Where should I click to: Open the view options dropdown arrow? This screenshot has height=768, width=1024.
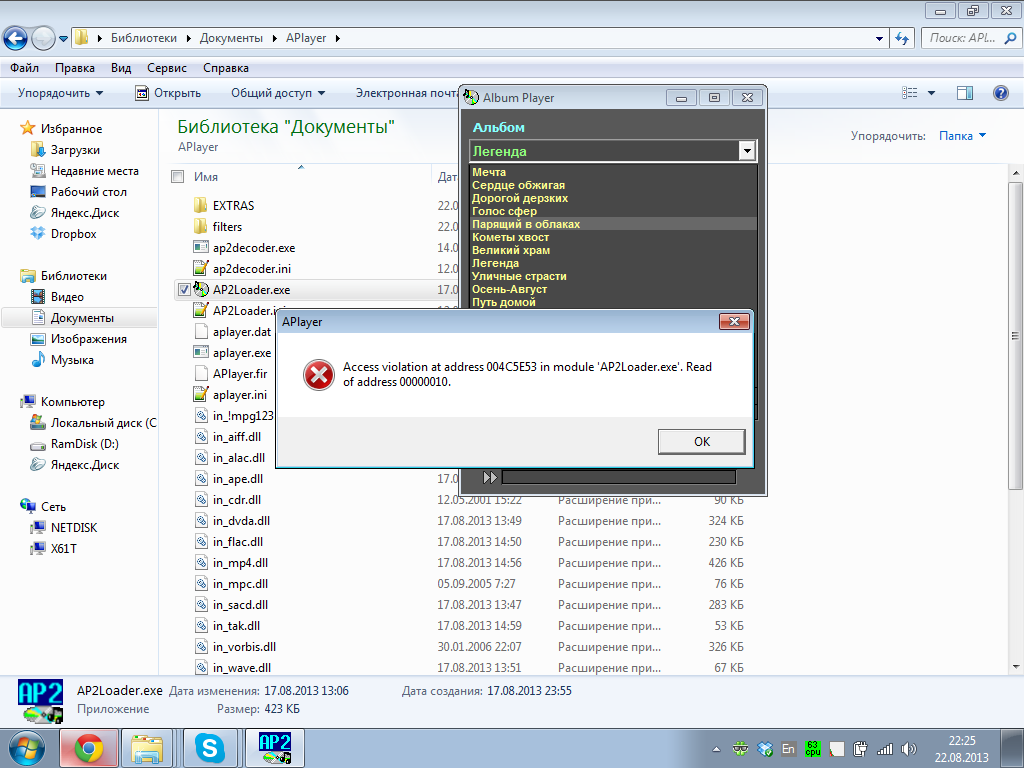coord(931,93)
